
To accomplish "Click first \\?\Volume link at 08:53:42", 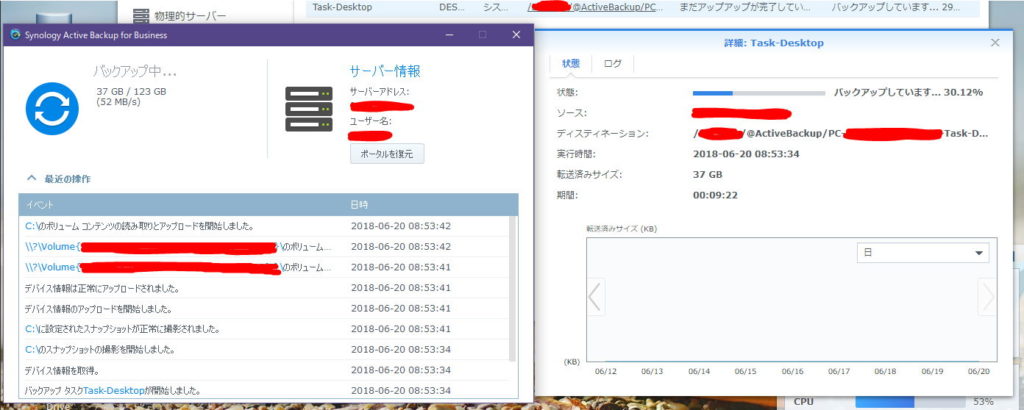I will point(152,247).
